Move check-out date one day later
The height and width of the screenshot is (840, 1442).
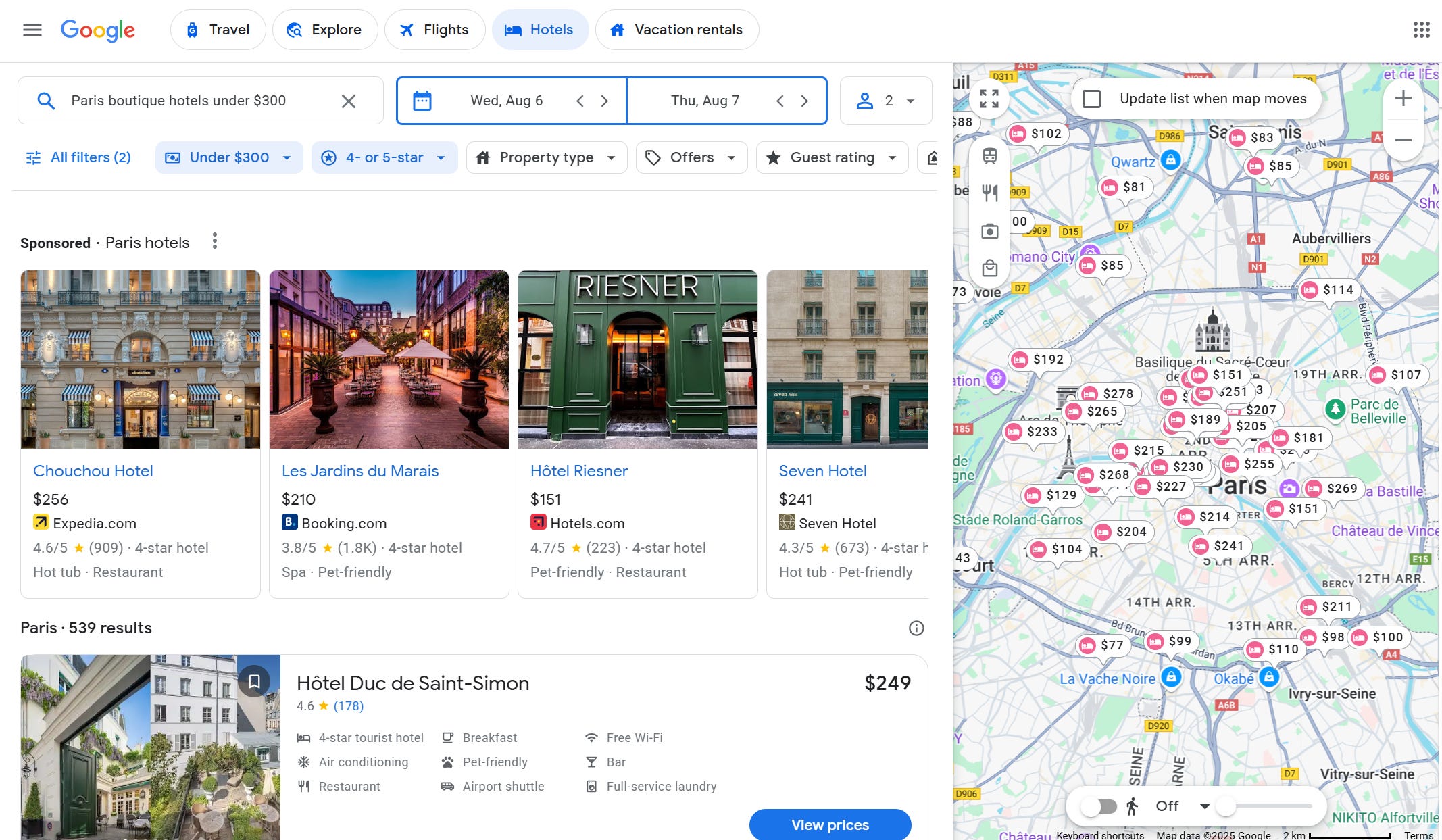coord(804,101)
